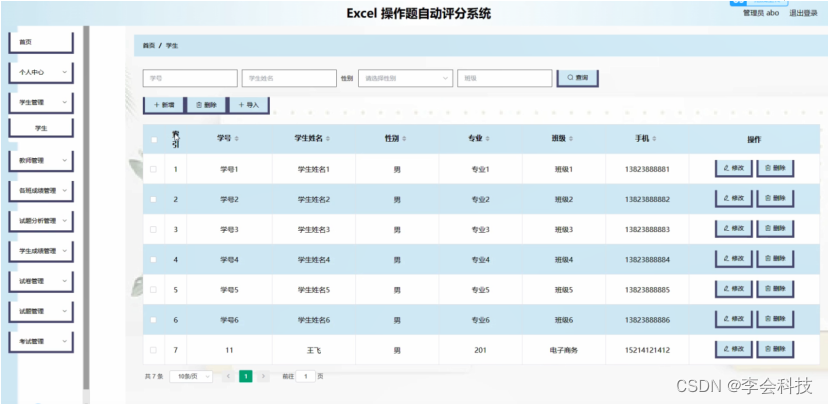828x404 pixels.
Task: Delete the 学生姓名5 row
Action: pyautogui.click(x=775, y=289)
